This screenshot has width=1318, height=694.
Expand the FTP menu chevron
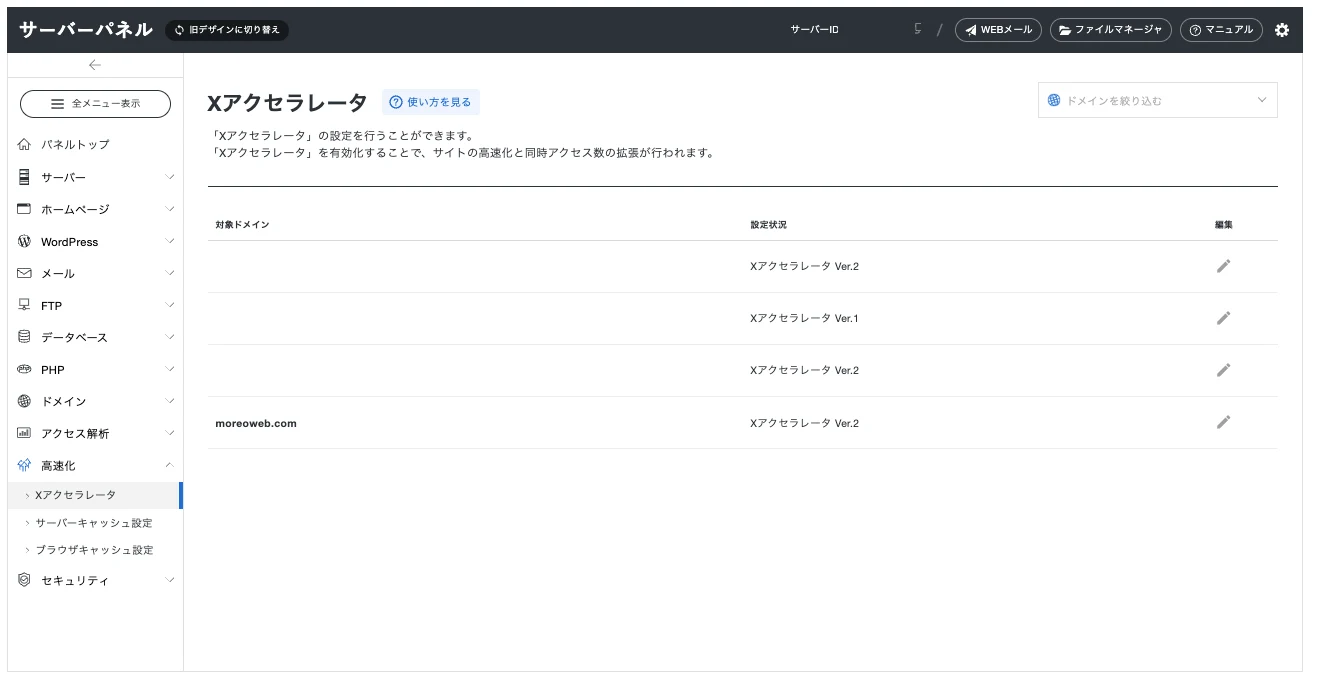[x=170, y=305]
